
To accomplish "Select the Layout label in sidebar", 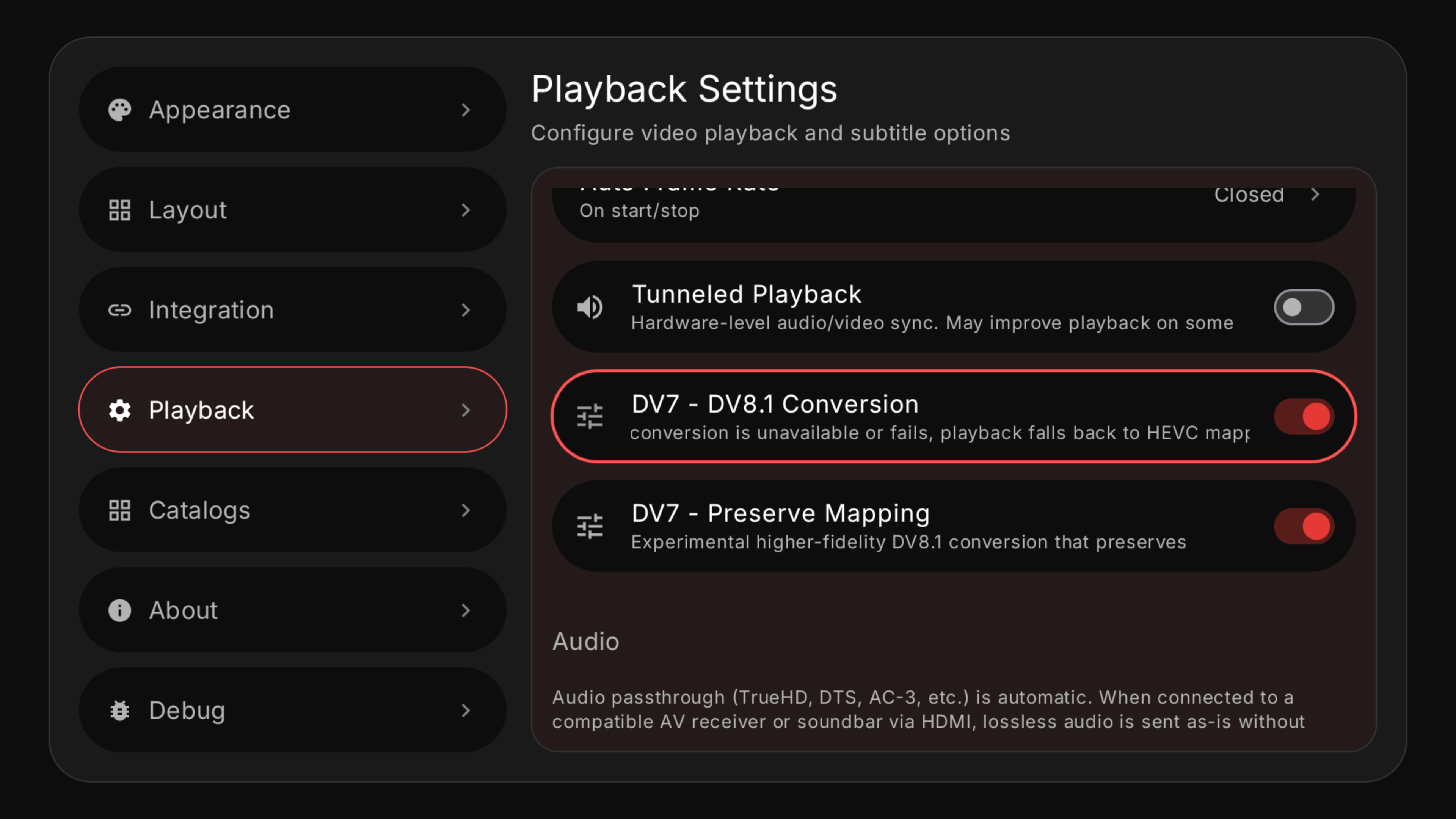I will (x=187, y=210).
